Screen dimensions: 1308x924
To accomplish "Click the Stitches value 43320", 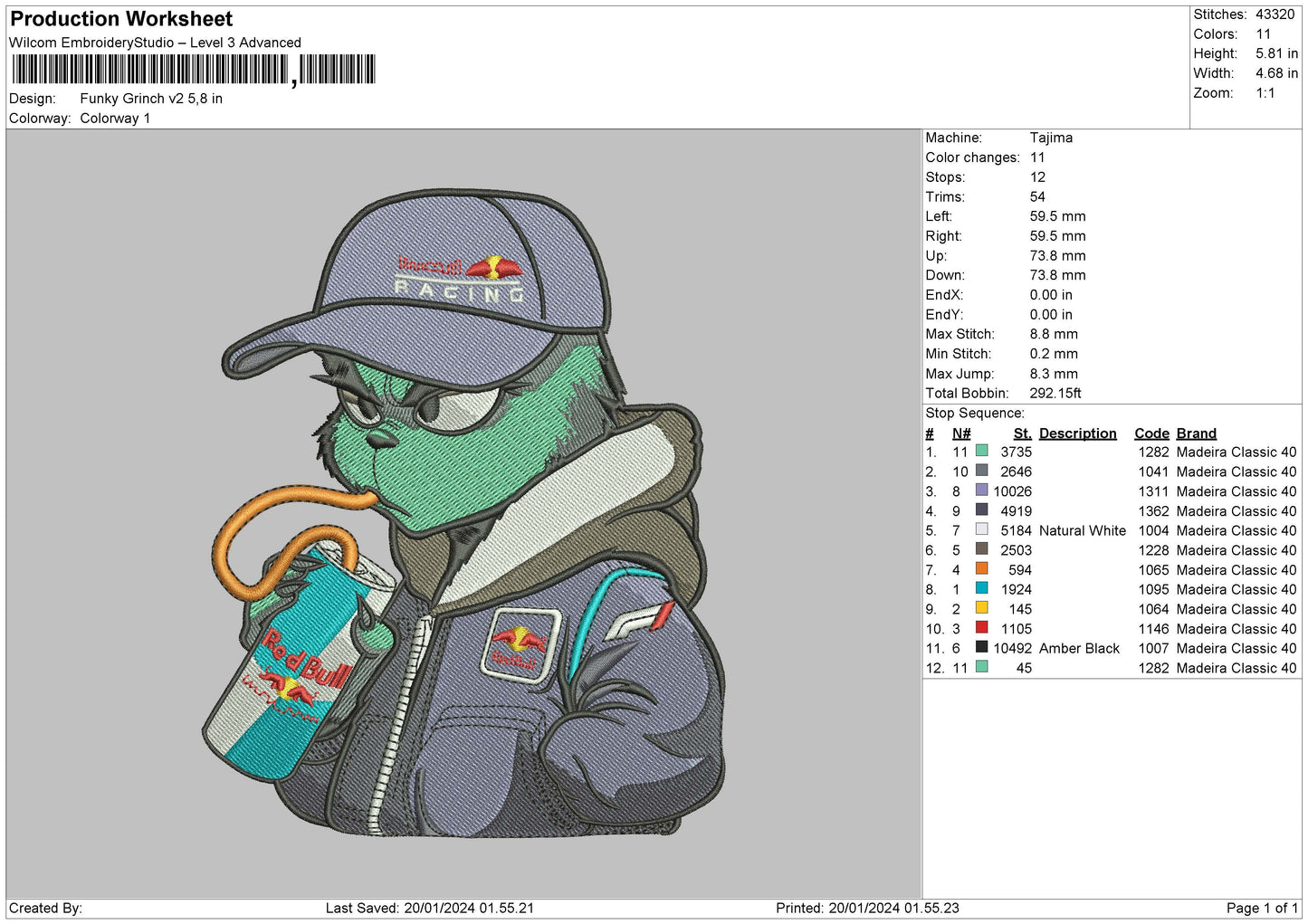I will [x=1275, y=14].
